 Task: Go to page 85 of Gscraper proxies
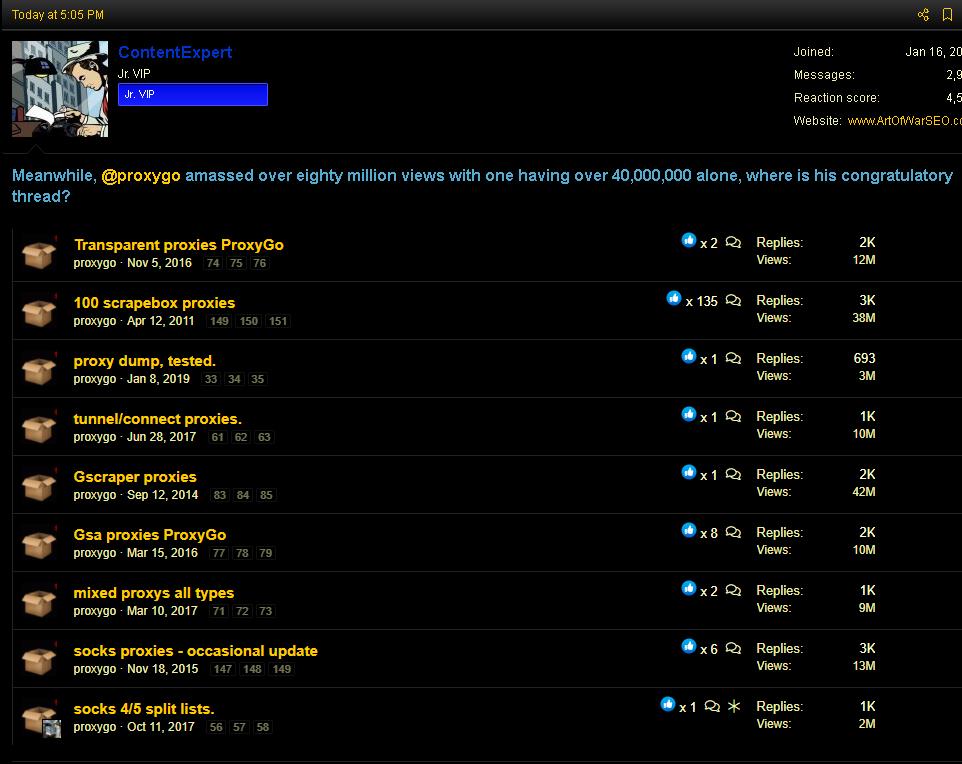pyautogui.click(x=266, y=495)
